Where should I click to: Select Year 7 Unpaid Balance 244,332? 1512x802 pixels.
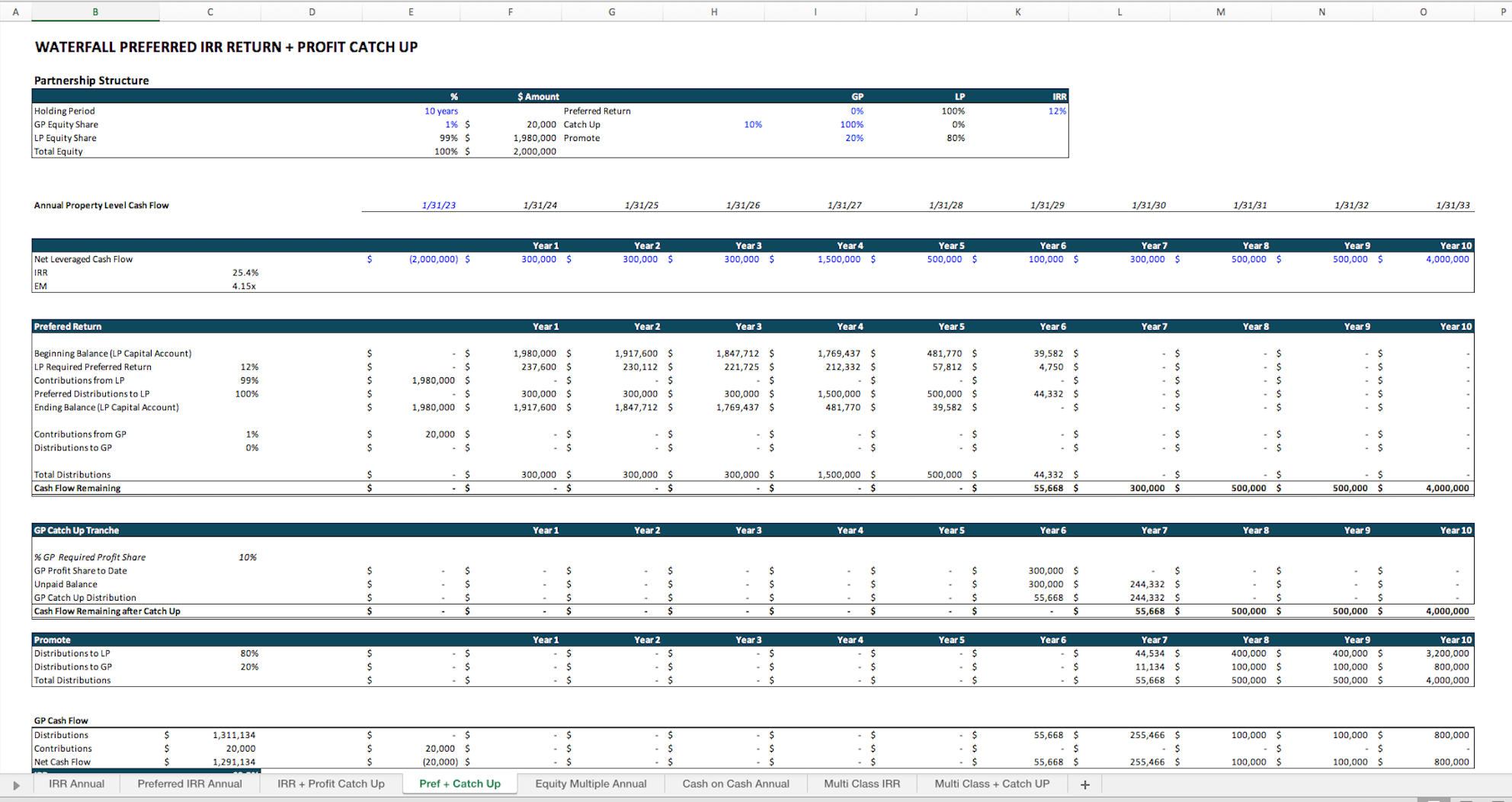pos(1147,585)
